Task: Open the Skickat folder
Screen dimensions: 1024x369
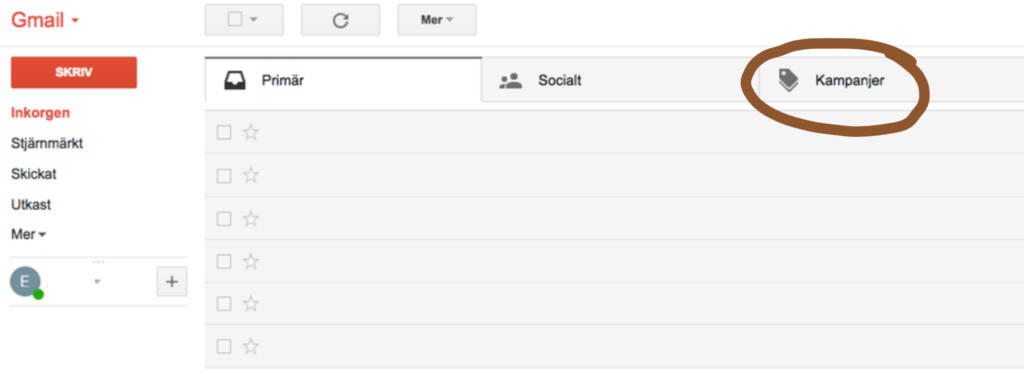Action: pos(31,174)
